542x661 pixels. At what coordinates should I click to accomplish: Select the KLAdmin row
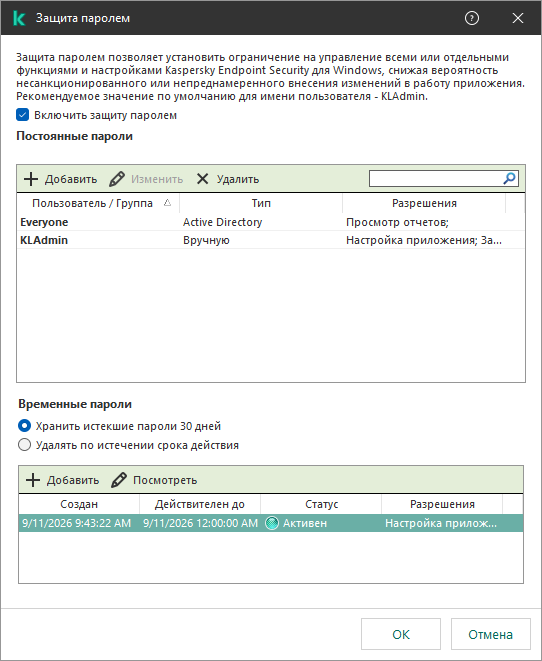tap(271, 240)
